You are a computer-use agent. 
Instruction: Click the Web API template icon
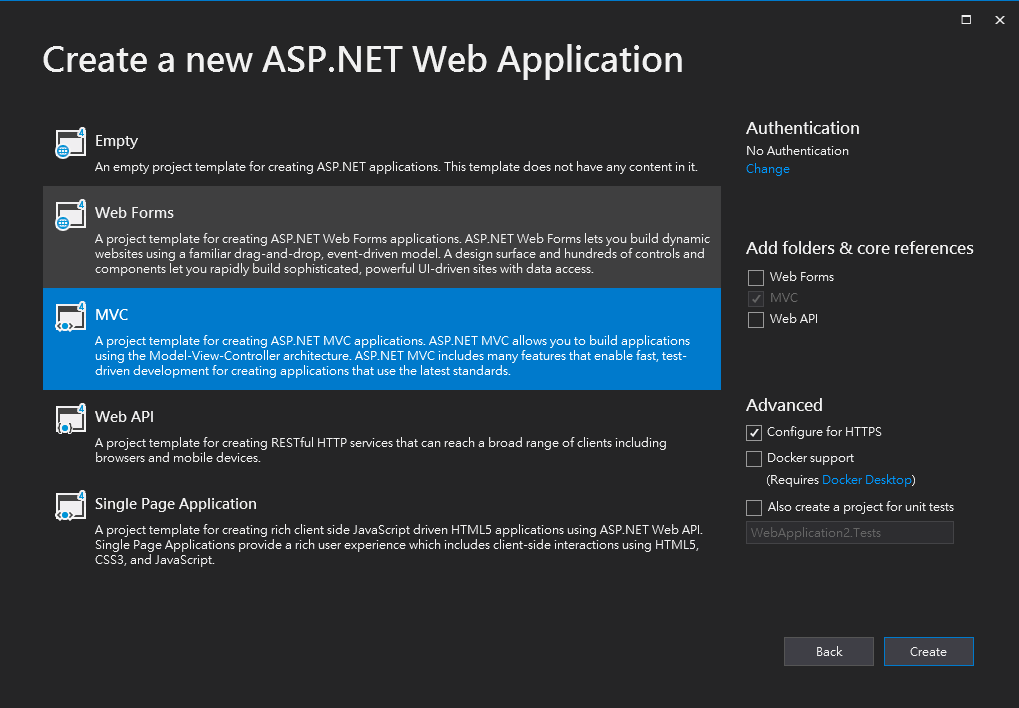coord(70,420)
